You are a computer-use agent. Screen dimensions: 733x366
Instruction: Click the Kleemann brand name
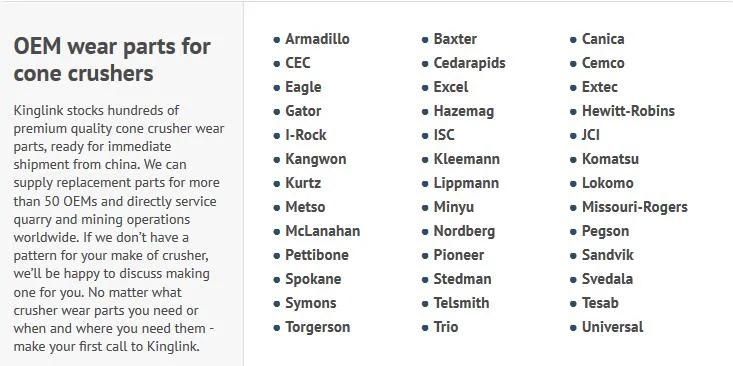[x=467, y=159]
